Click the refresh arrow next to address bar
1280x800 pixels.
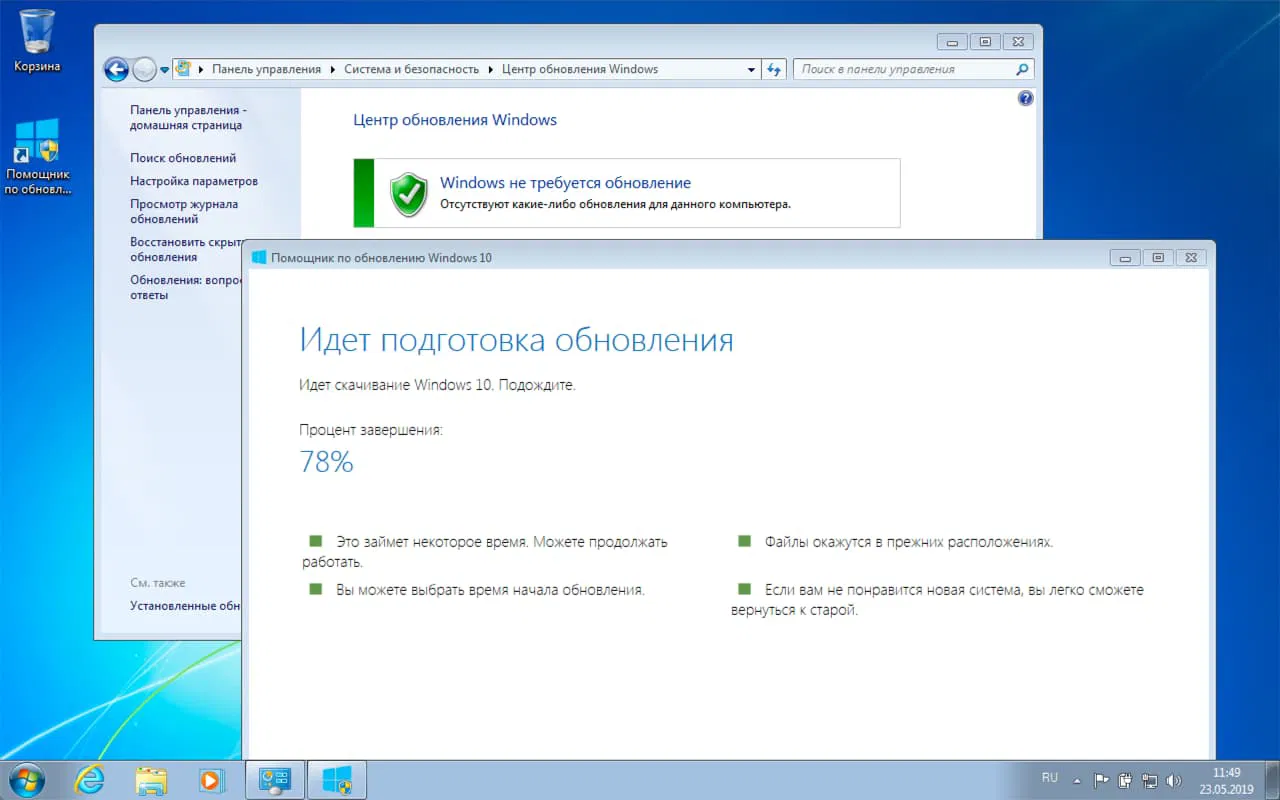pyautogui.click(x=774, y=69)
